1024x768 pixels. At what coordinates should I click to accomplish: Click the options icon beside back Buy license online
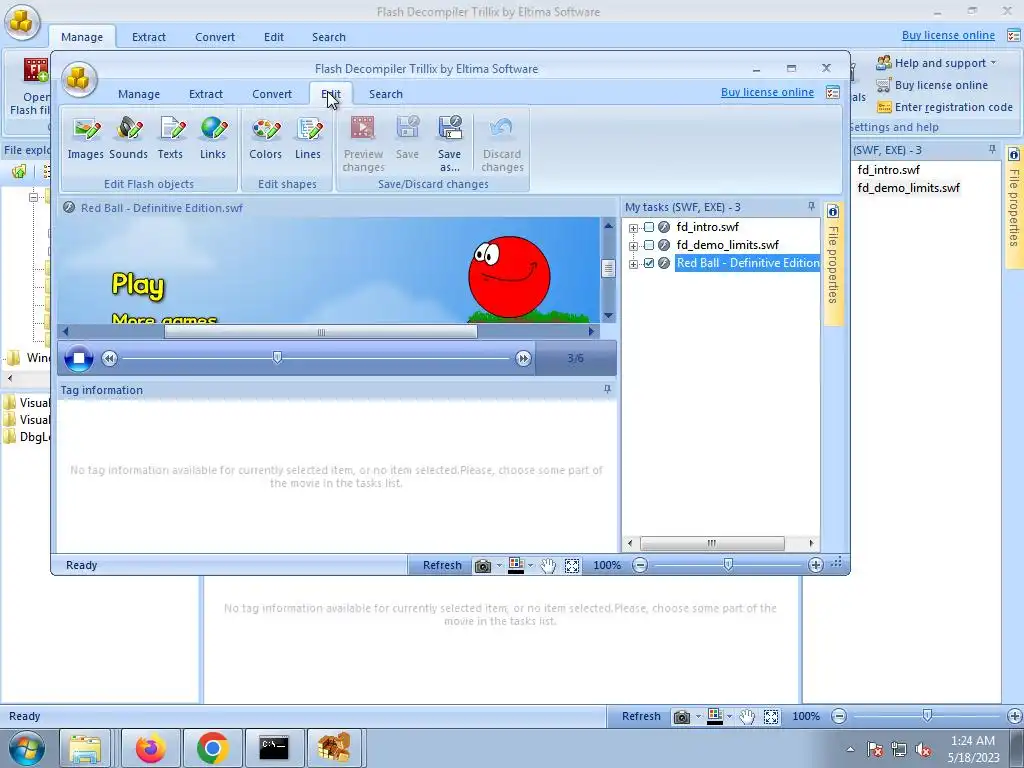1014,35
